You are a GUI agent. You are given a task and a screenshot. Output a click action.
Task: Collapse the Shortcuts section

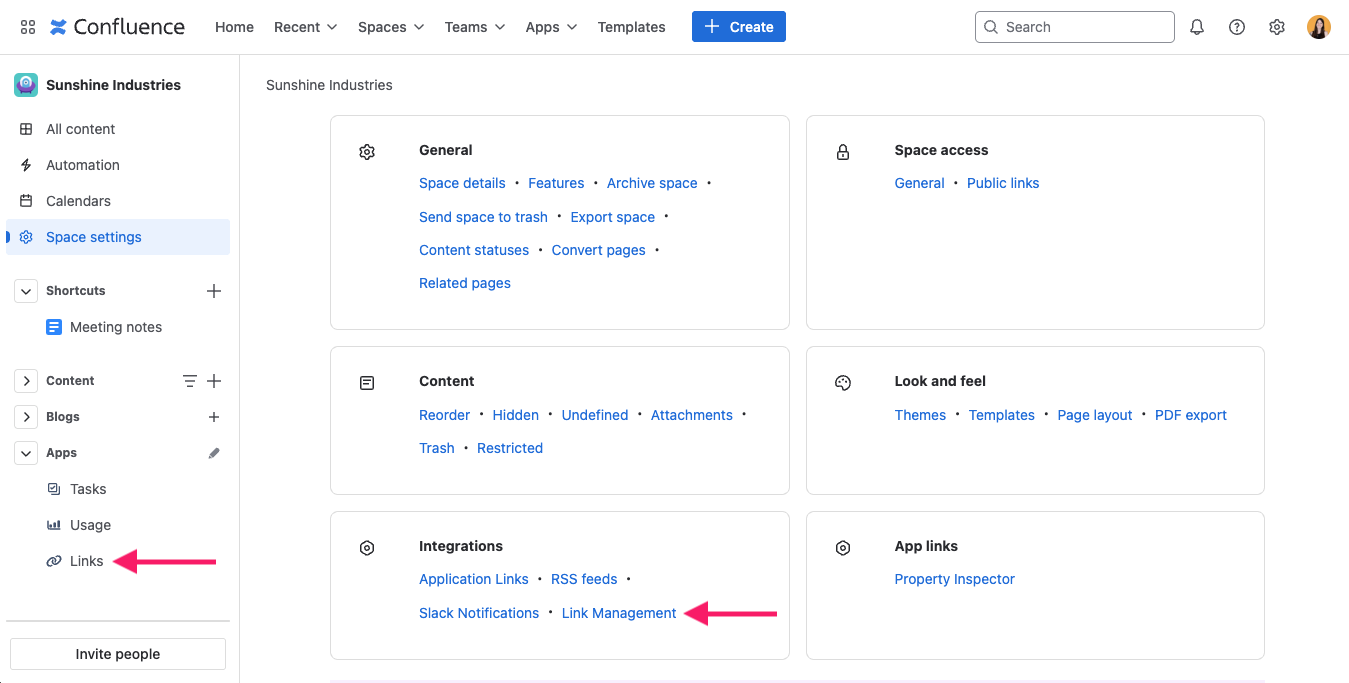point(25,290)
